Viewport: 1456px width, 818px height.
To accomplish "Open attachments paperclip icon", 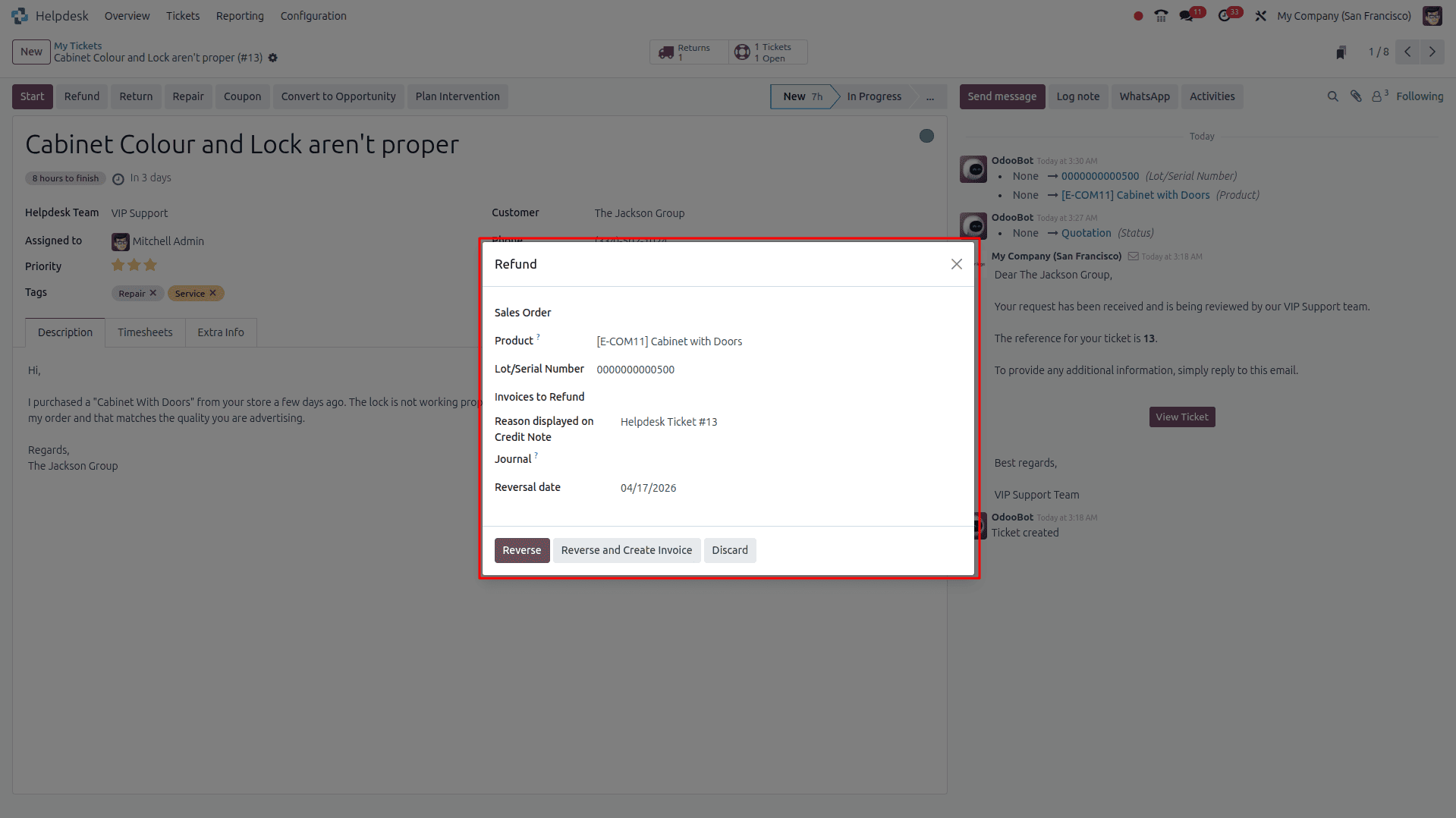I will coord(1356,96).
